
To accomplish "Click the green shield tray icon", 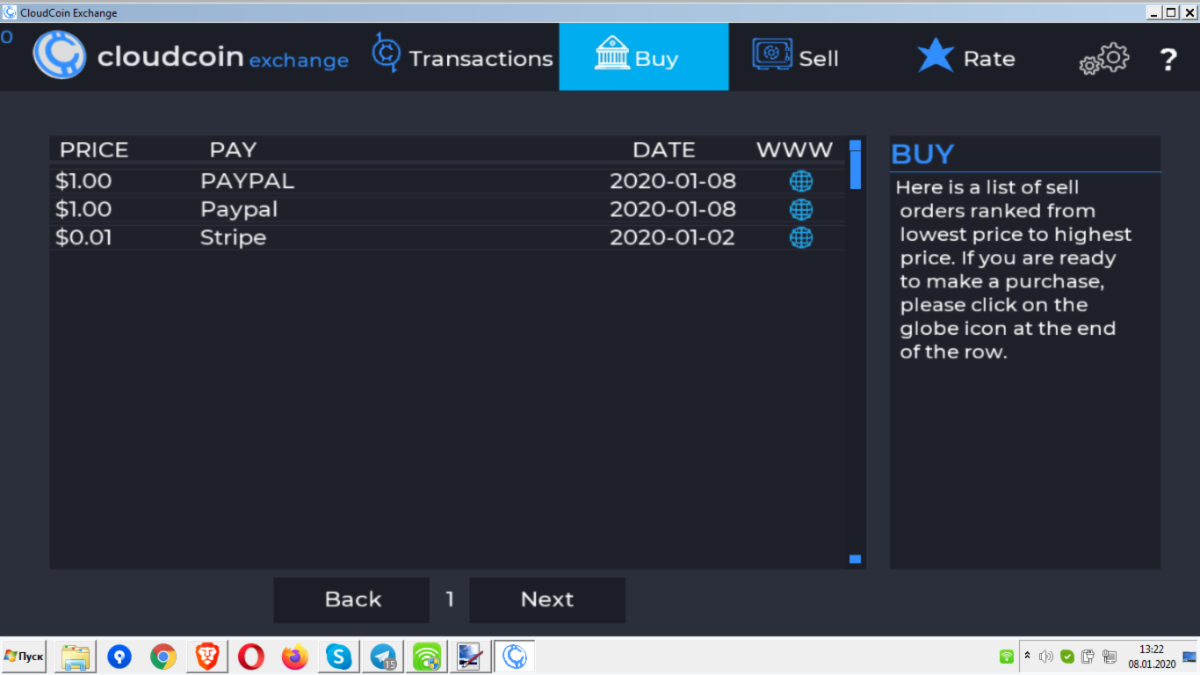I will point(1067,657).
